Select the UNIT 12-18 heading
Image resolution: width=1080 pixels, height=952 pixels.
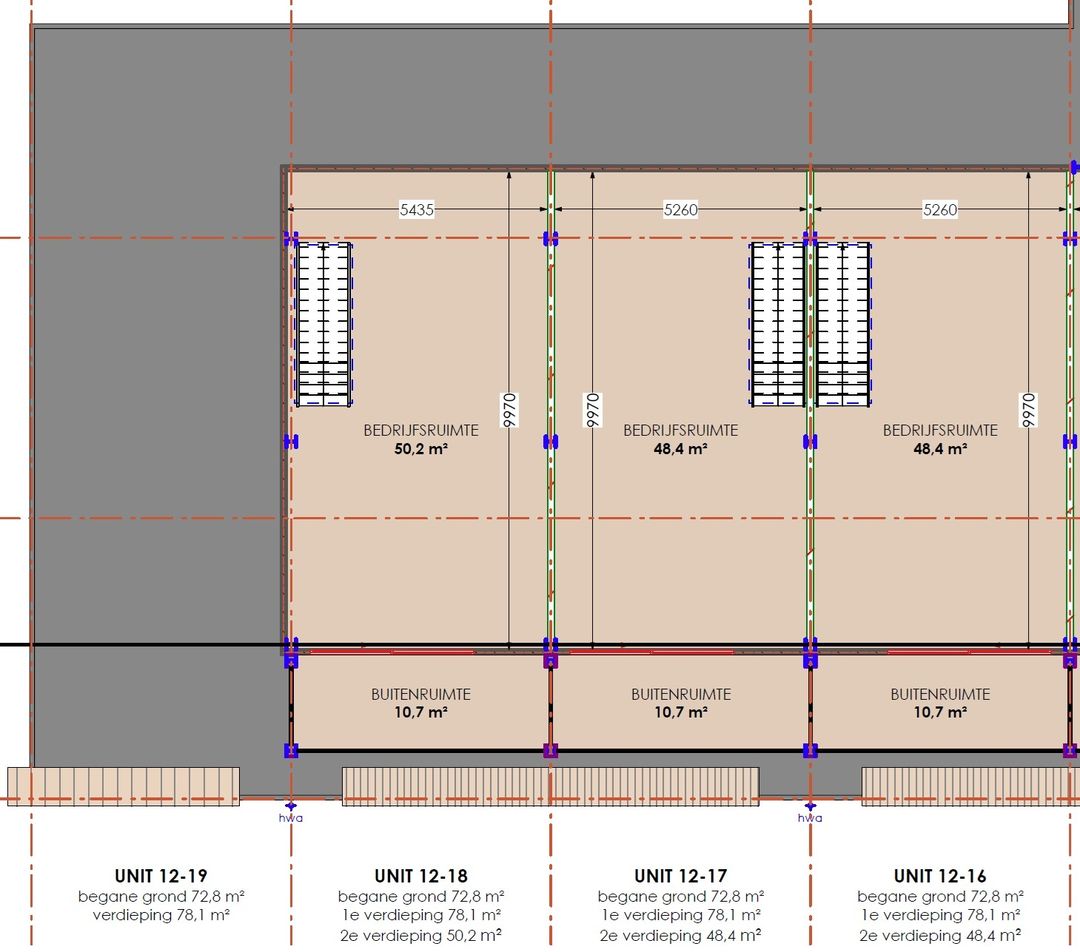(421, 876)
